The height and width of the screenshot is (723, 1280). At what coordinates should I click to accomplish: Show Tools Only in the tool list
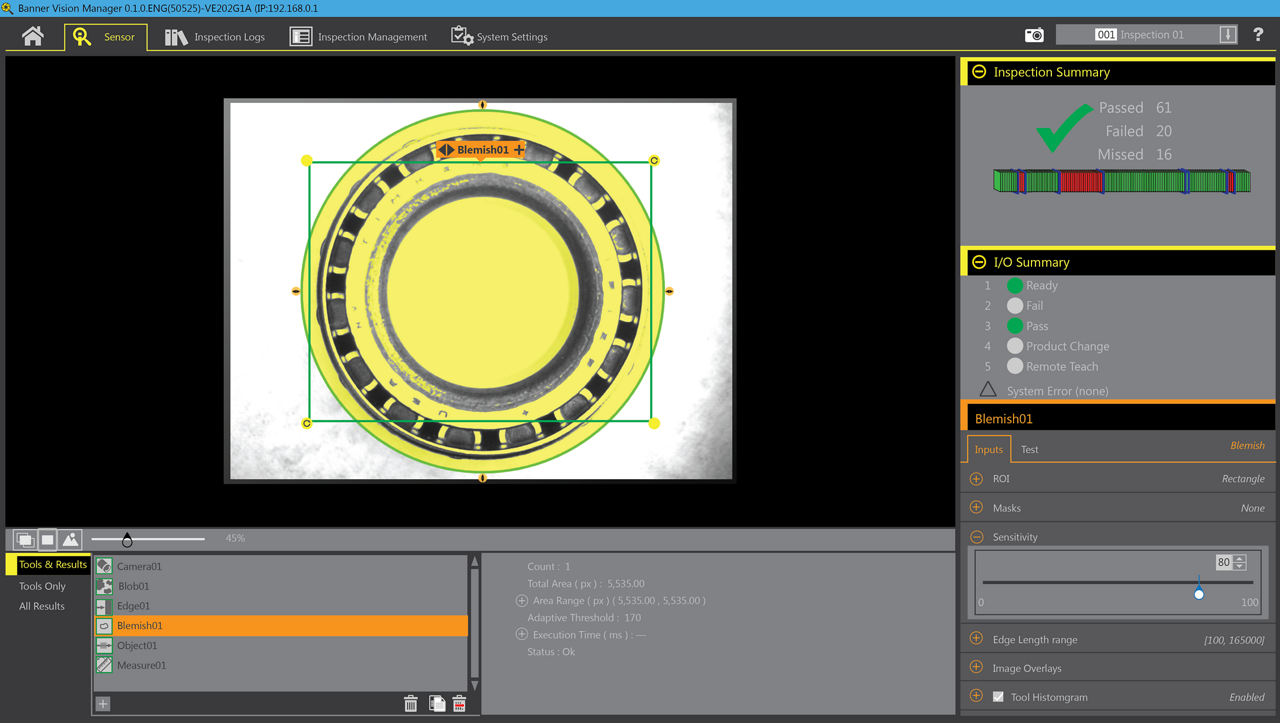point(44,585)
